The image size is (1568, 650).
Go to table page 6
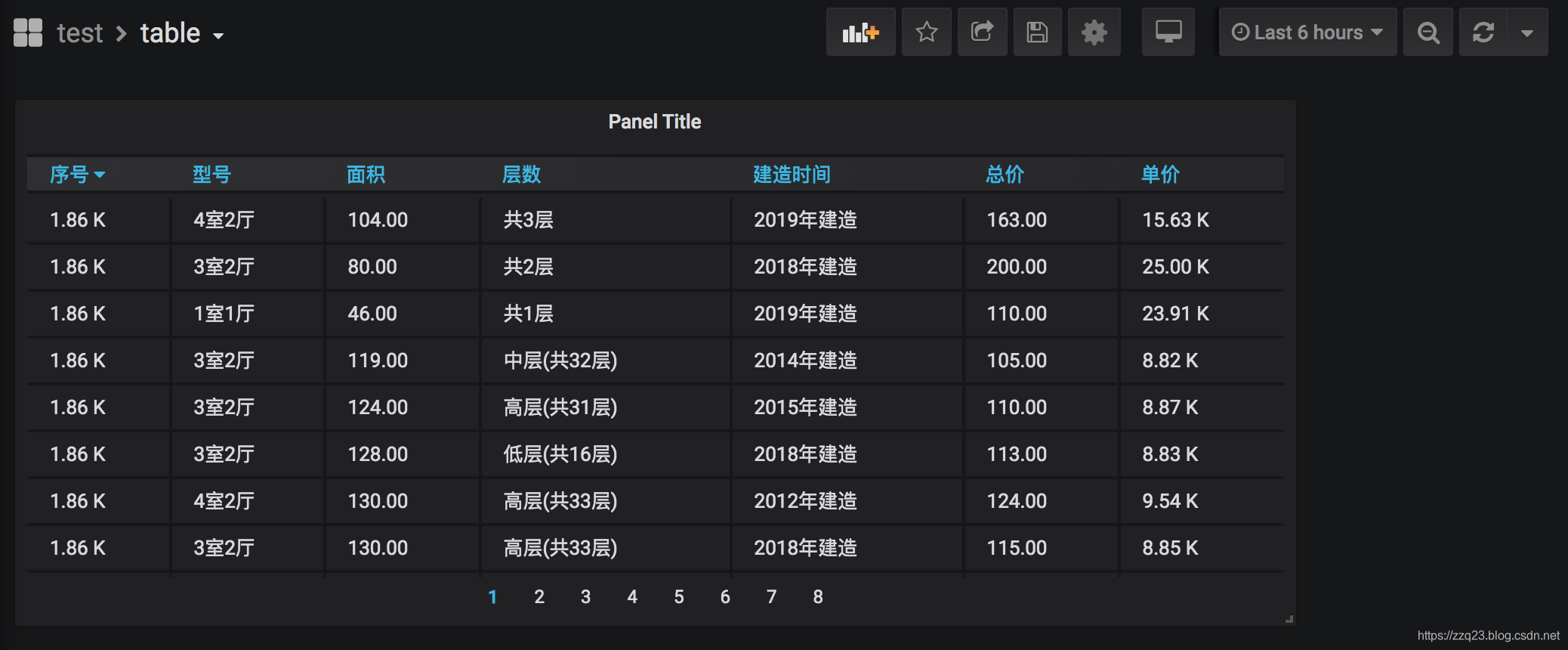tap(725, 597)
